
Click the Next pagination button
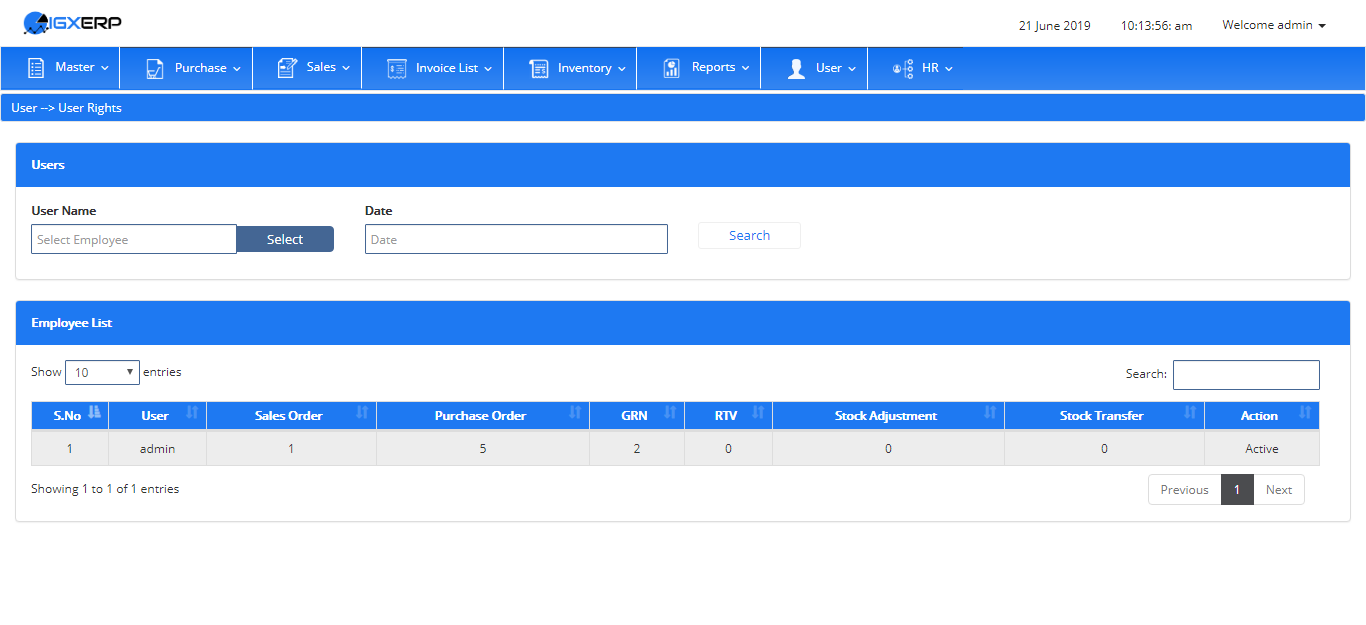click(1279, 489)
